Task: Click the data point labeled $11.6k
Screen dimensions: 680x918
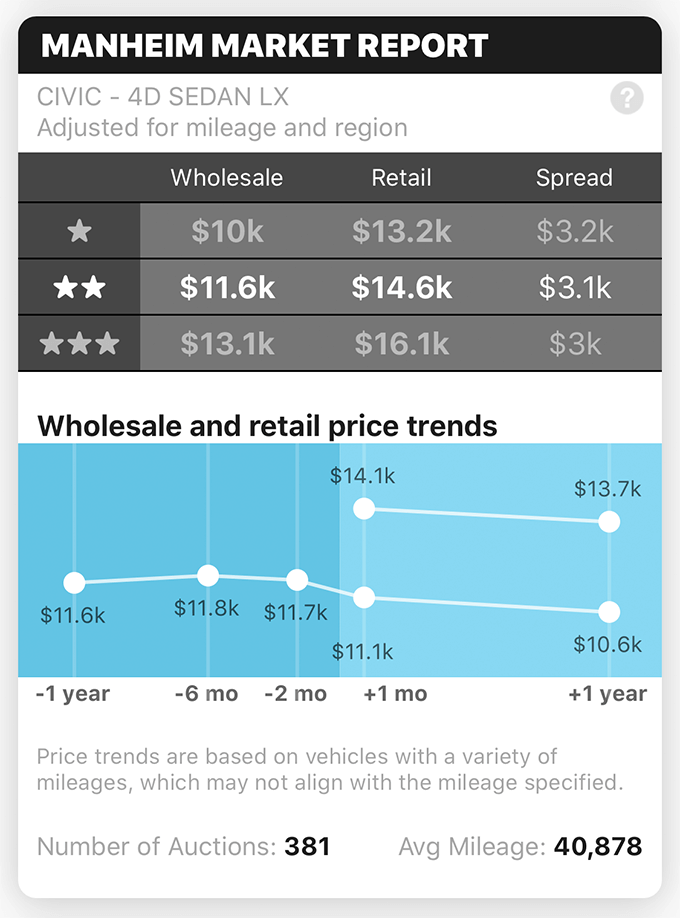Action: [75, 581]
